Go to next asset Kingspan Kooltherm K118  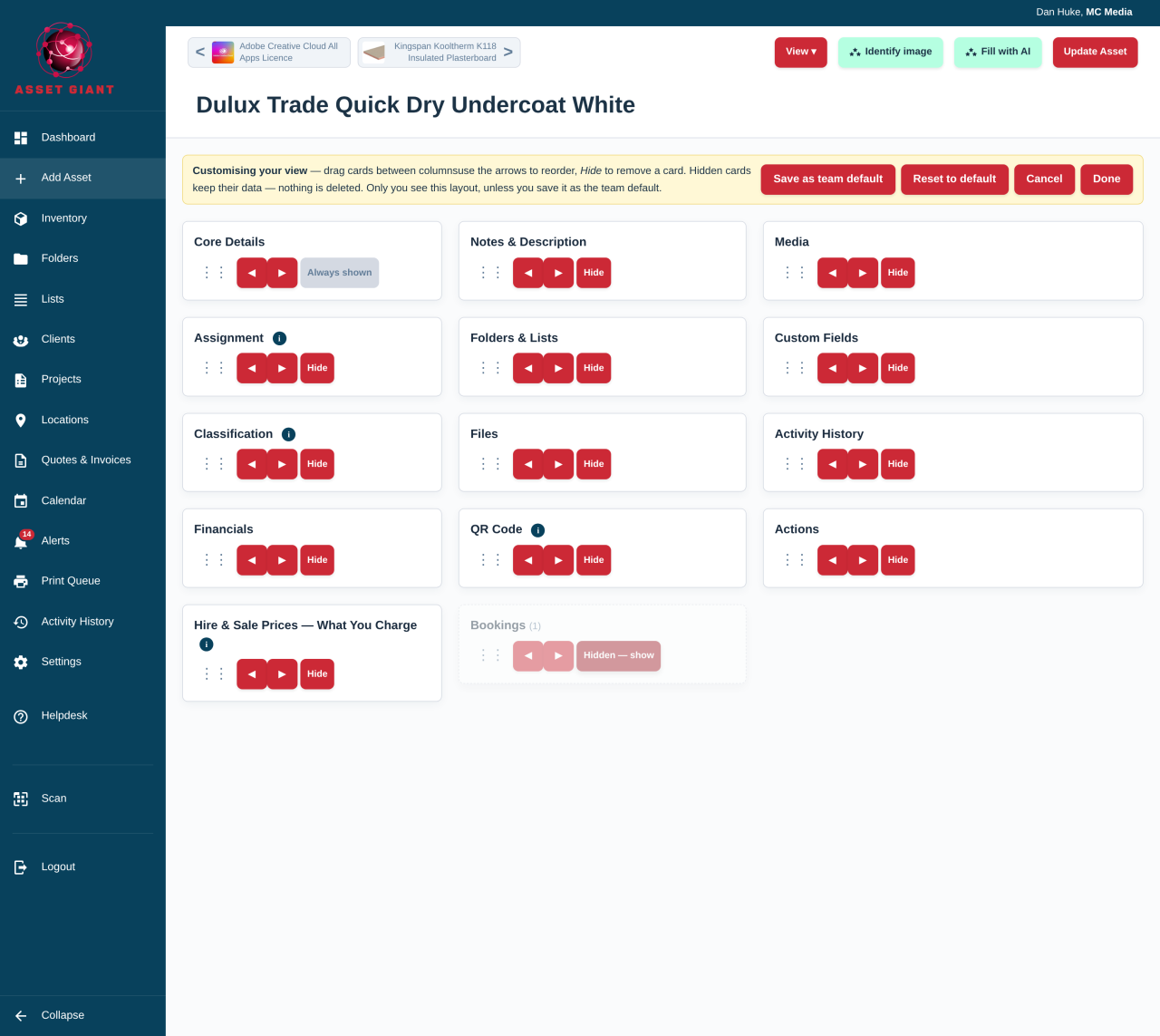pyautogui.click(x=440, y=53)
